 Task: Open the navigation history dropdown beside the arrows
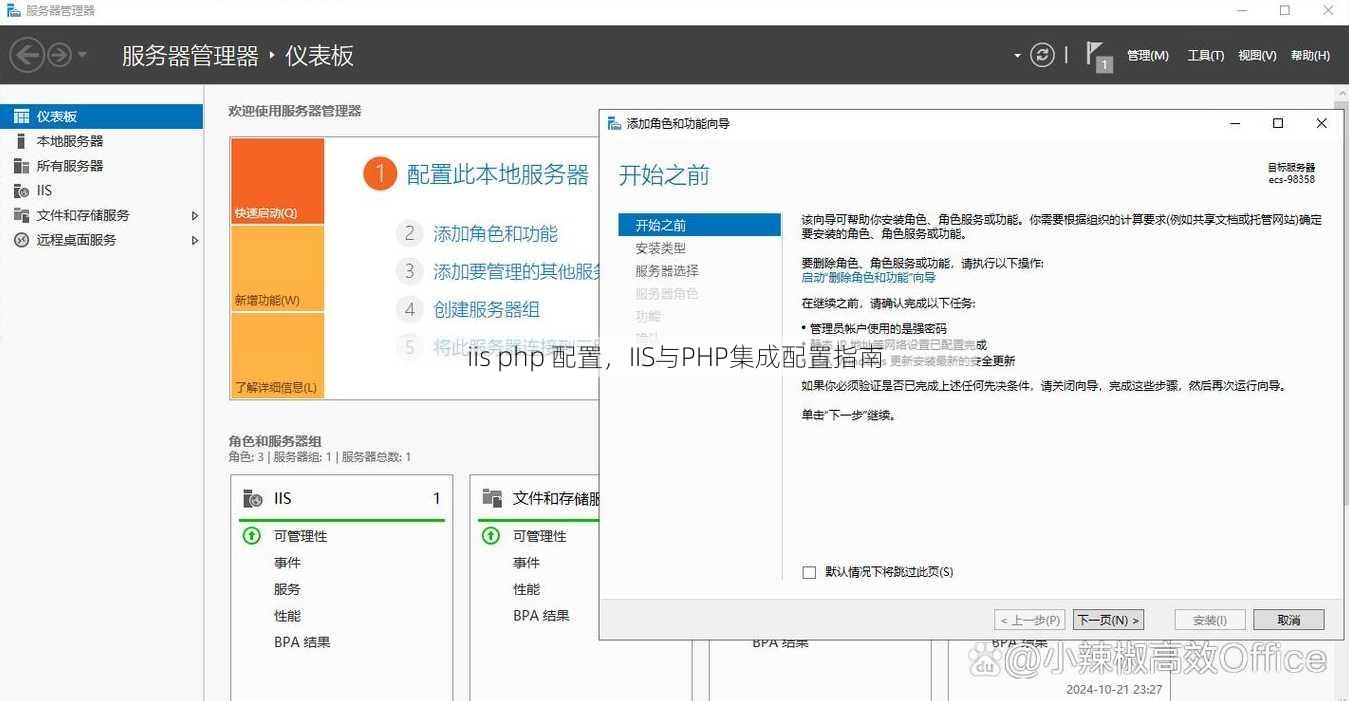click(82, 55)
